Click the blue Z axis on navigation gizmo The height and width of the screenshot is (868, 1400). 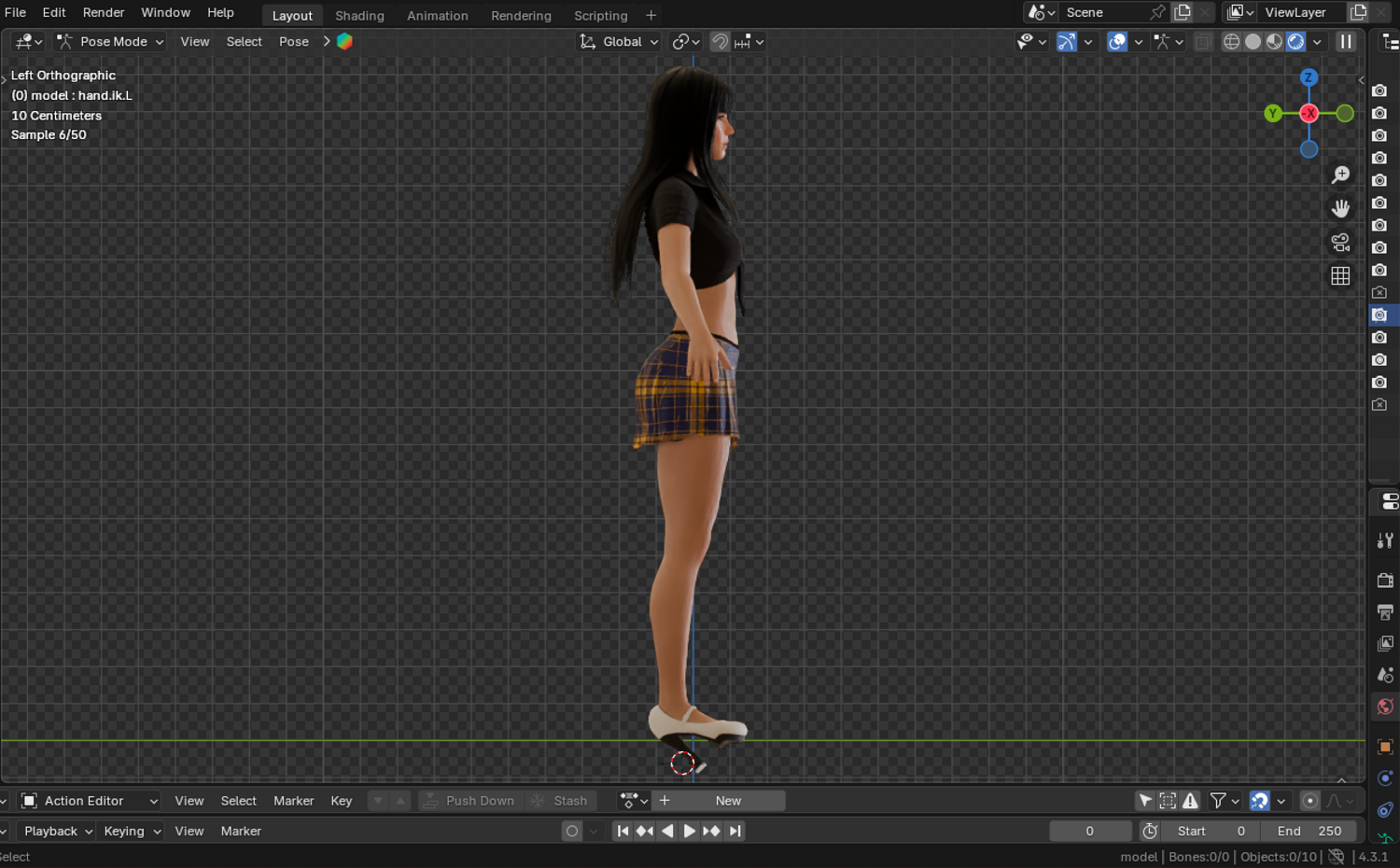[1309, 77]
